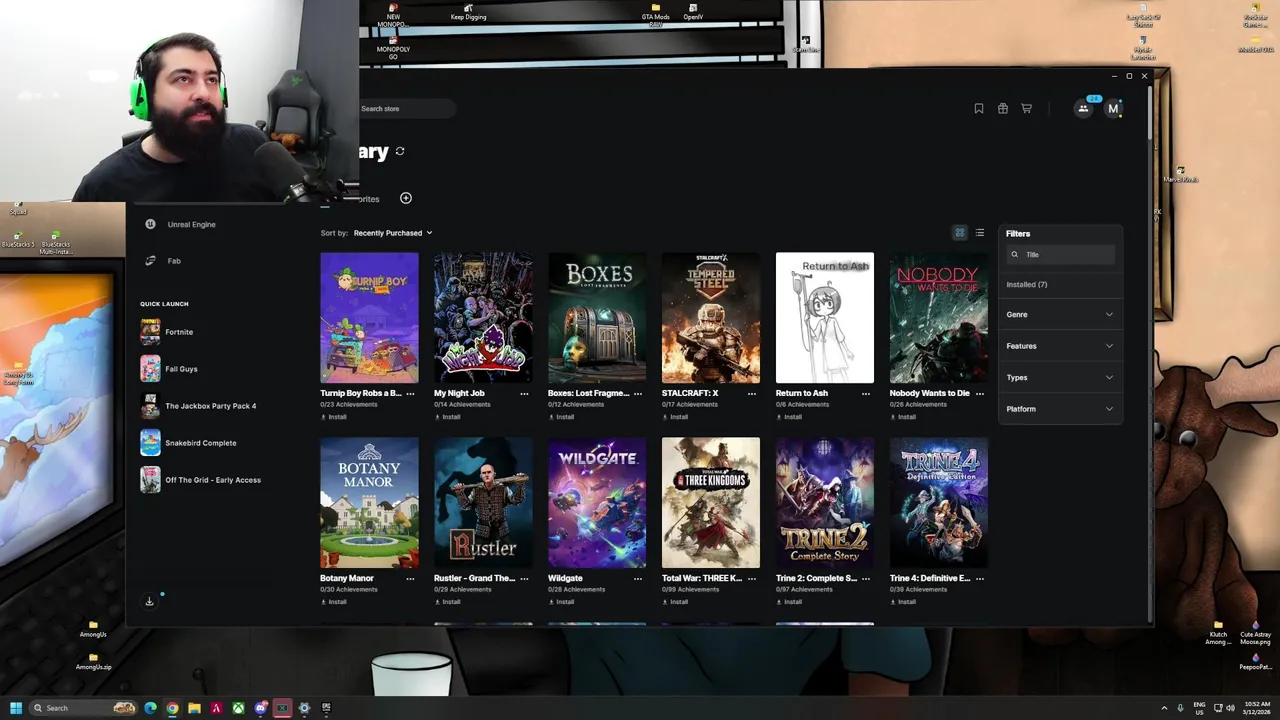Open the options menu for My Night Job

(524, 394)
